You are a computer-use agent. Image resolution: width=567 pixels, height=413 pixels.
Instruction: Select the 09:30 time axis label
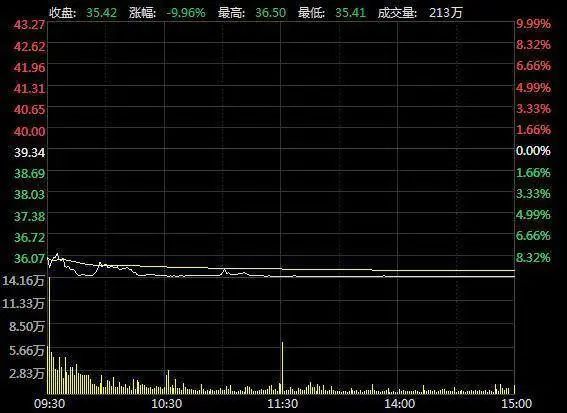pyautogui.click(x=50, y=404)
